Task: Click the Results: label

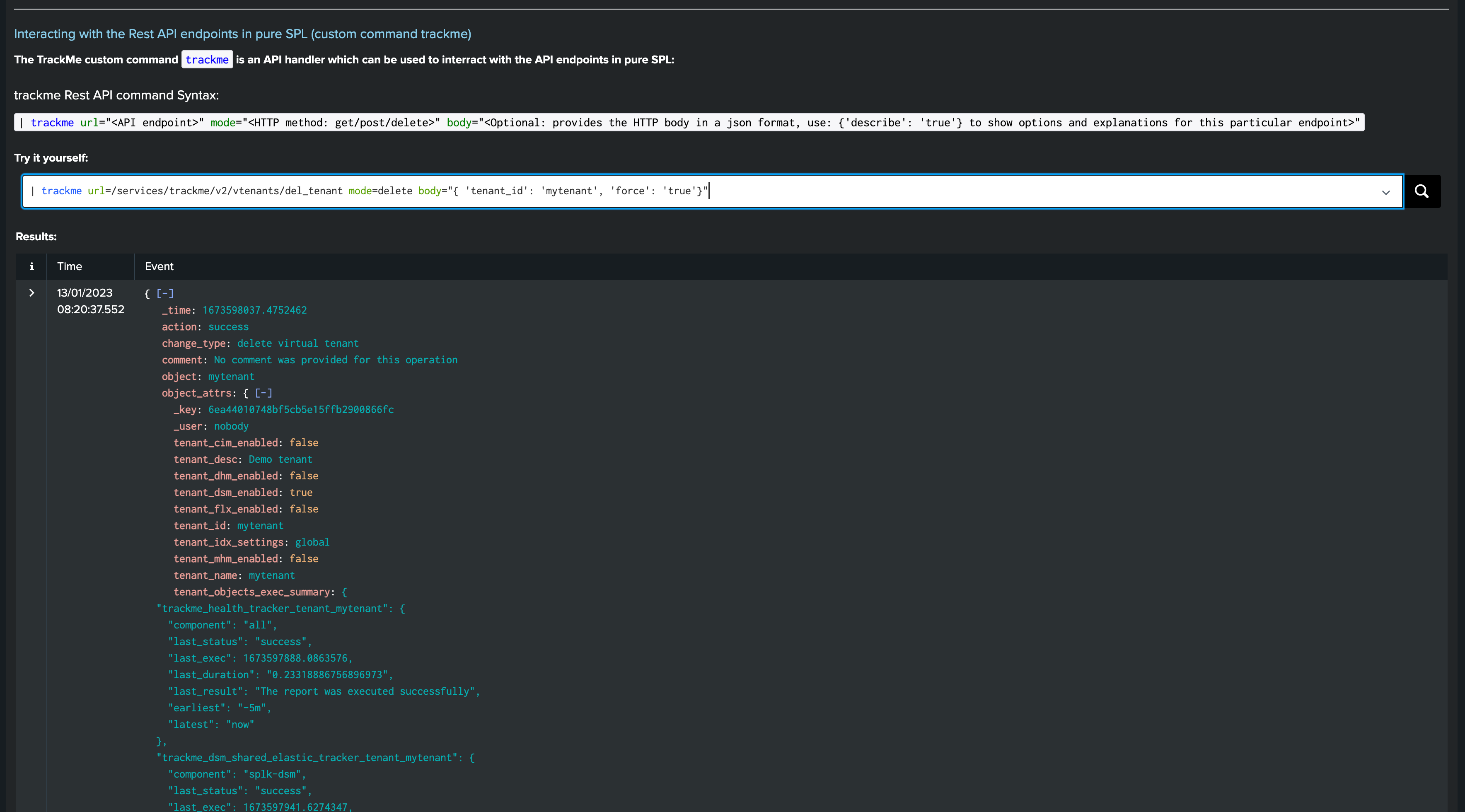Action: pos(36,237)
